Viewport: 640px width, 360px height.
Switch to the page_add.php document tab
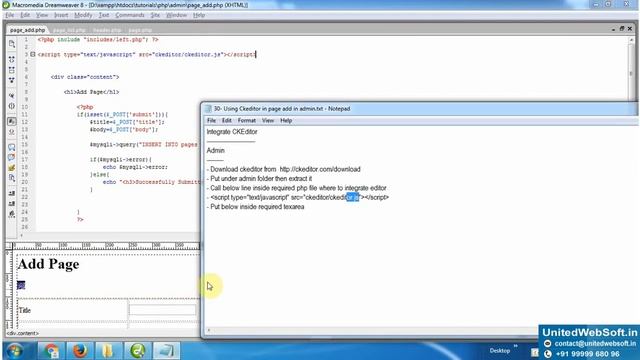[27, 30]
